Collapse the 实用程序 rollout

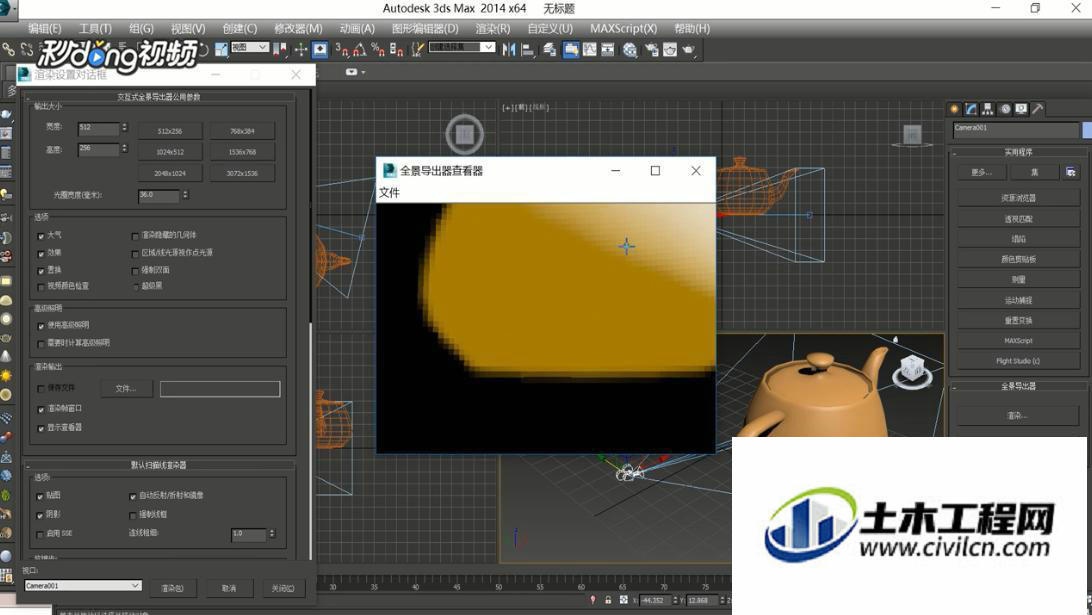pos(1018,152)
